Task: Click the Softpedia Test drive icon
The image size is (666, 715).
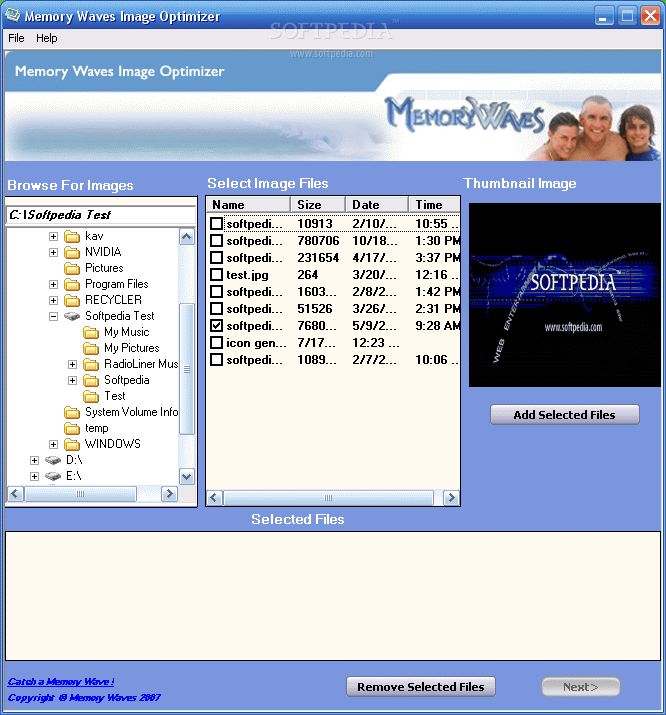Action: (x=72, y=316)
